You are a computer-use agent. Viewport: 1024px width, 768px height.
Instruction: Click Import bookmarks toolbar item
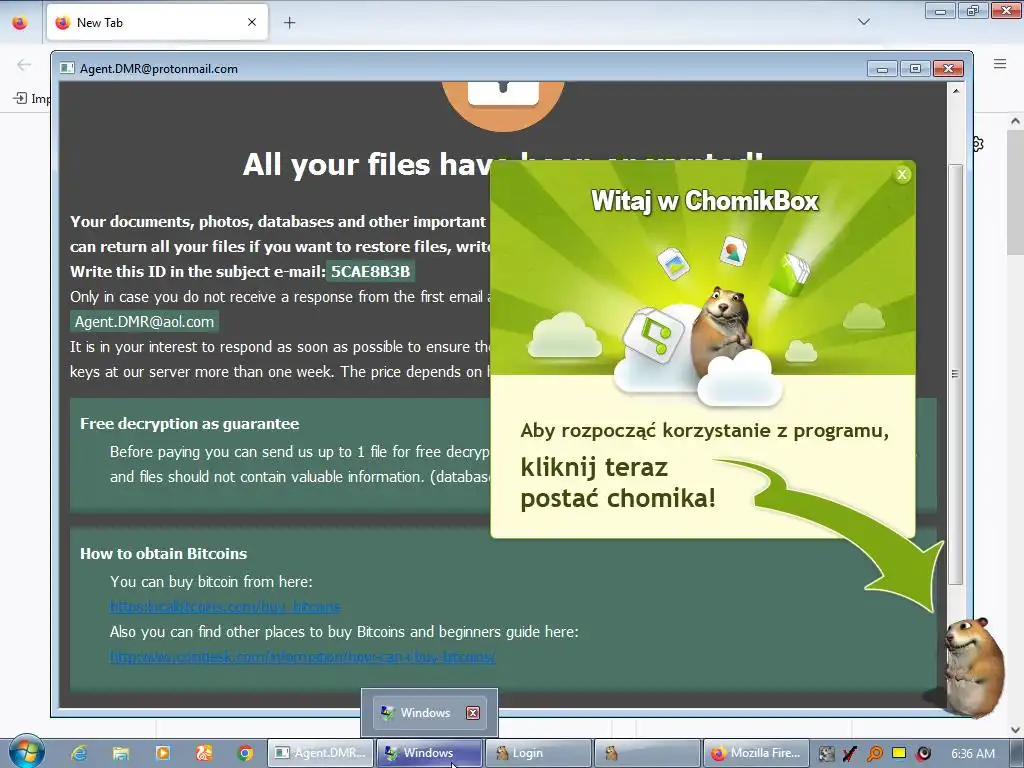pyautogui.click(x=31, y=99)
